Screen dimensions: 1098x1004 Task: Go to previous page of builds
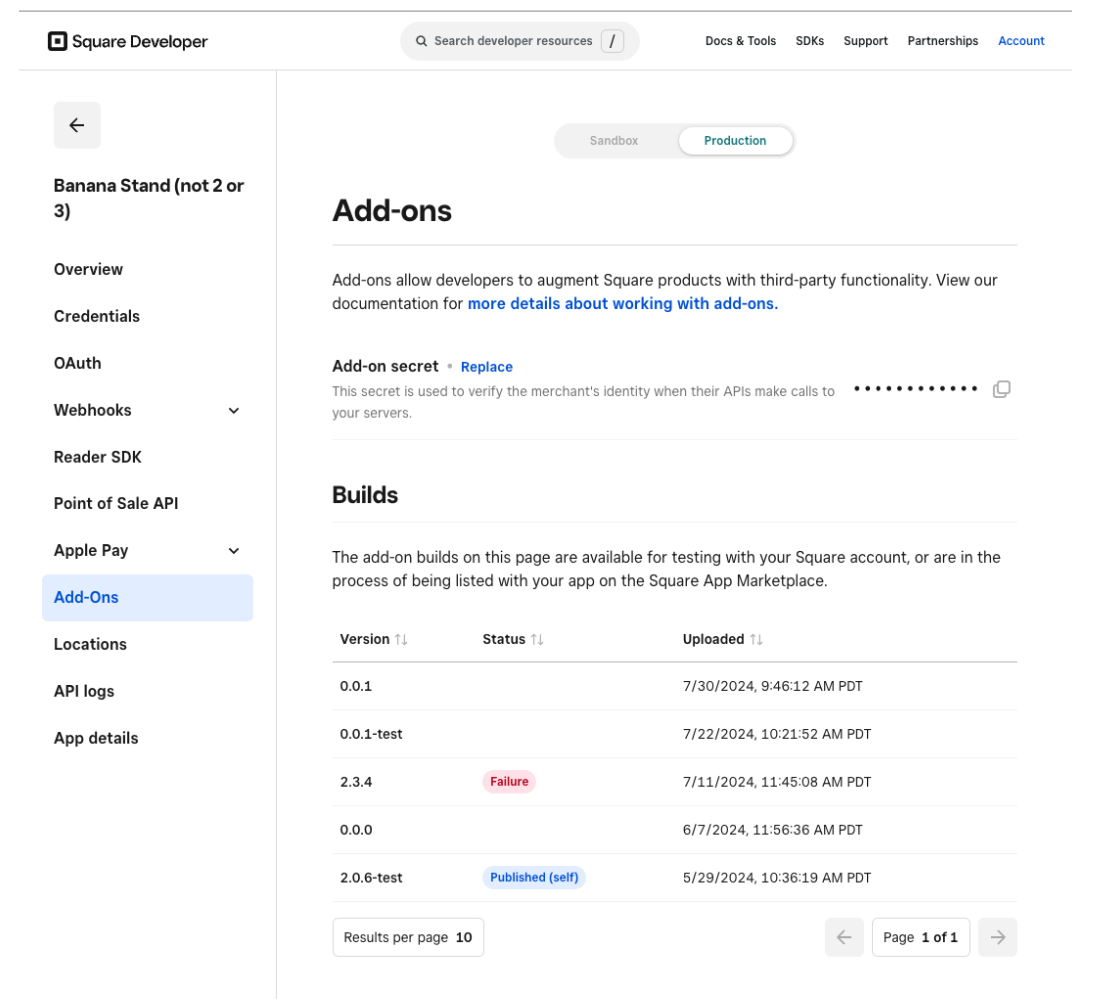(x=845, y=937)
